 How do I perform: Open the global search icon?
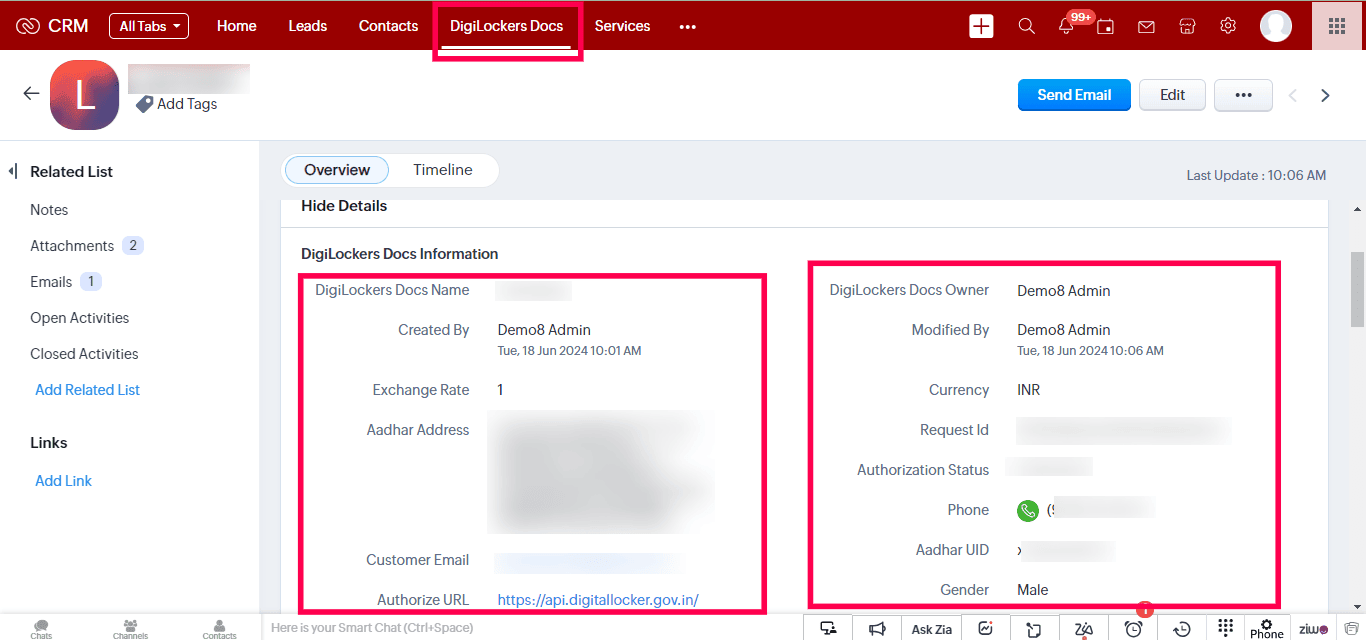(1026, 26)
